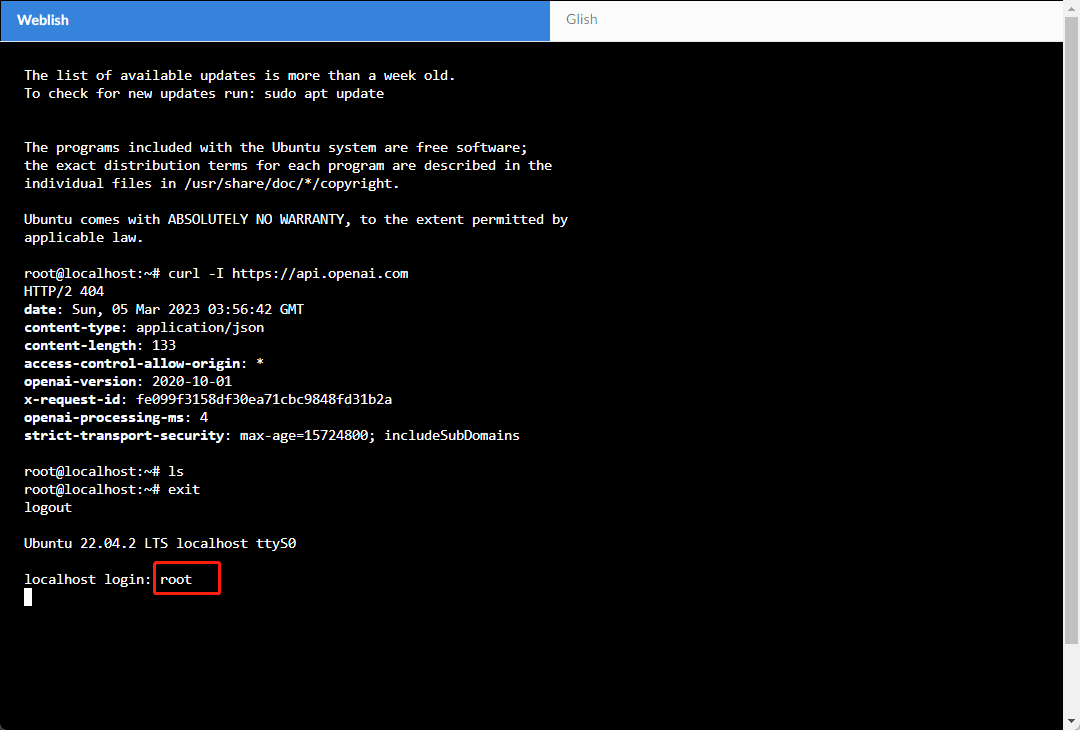Click the vertical scrollbar thumb
This screenshot has height=730, width=1080.
(1071, 330)
